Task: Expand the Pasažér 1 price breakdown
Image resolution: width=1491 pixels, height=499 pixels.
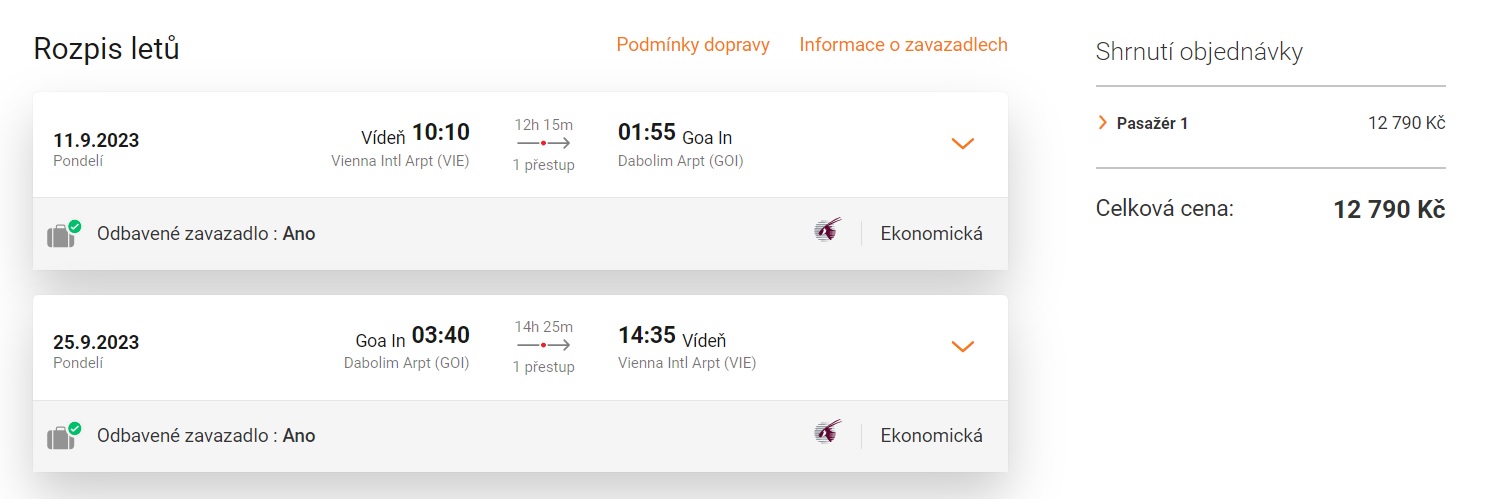Action: (1103, 123)
